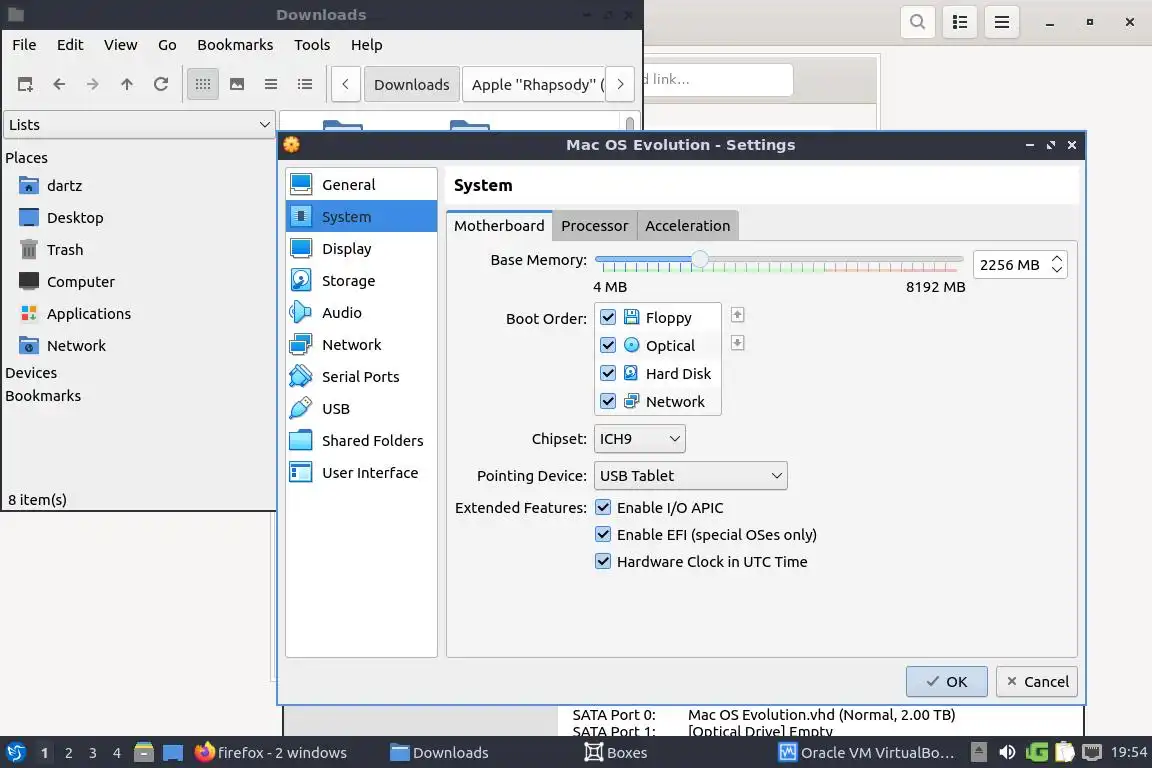The image size is (1152, 768).
Task: Go back in Downloads file manager
Action: click(60, 84)
